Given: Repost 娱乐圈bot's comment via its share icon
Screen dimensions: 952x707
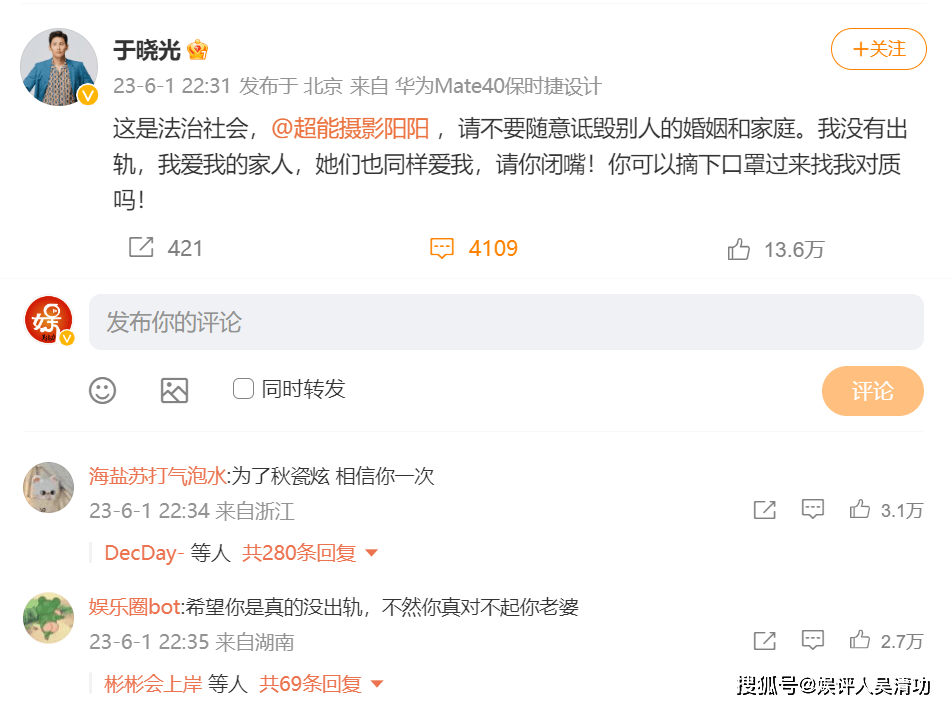Looking at the screenshot, I should pyautogui.click(x=764, y=640).
